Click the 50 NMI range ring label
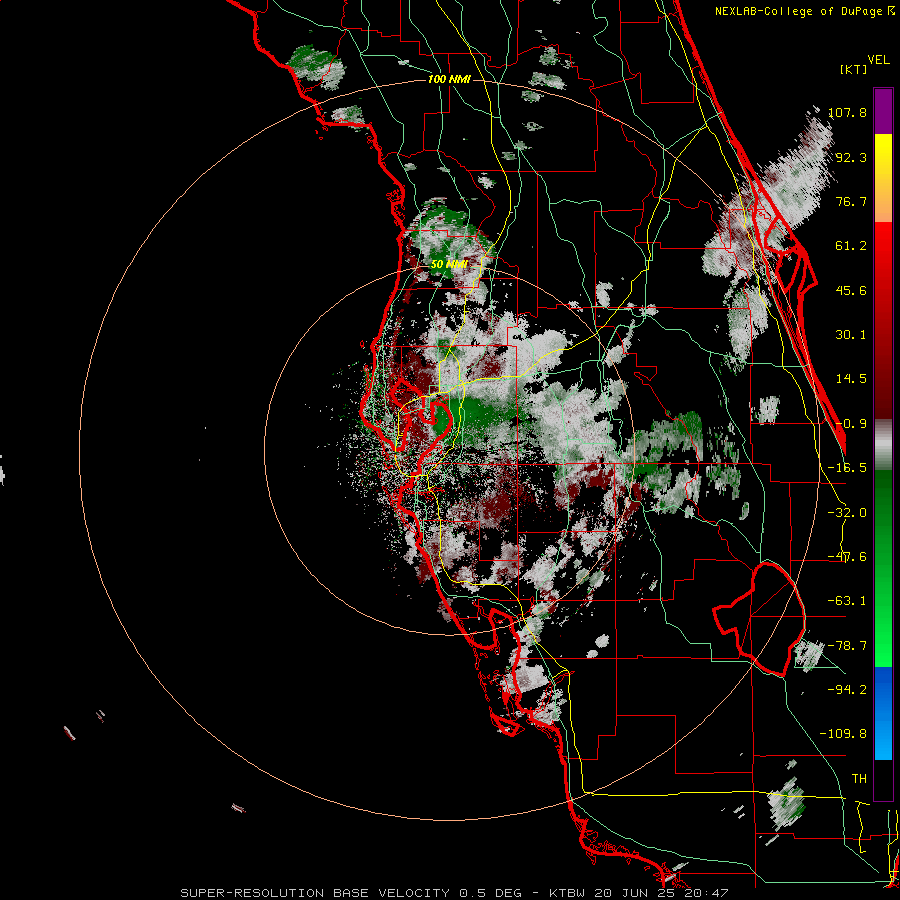This screenshot has width=900, height=900. pos(449,265)
